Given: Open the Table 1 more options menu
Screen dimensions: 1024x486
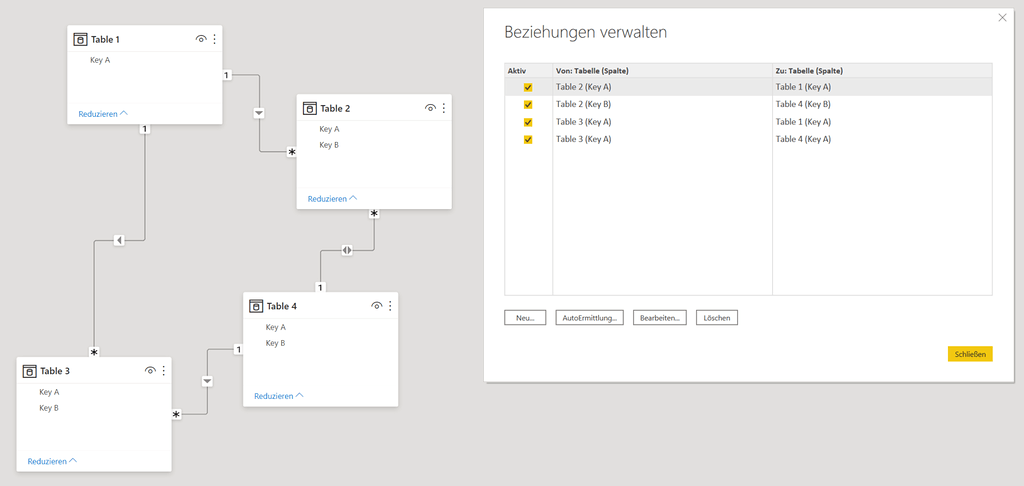Looking at the screenshot, I should click(x=214, y=39).
